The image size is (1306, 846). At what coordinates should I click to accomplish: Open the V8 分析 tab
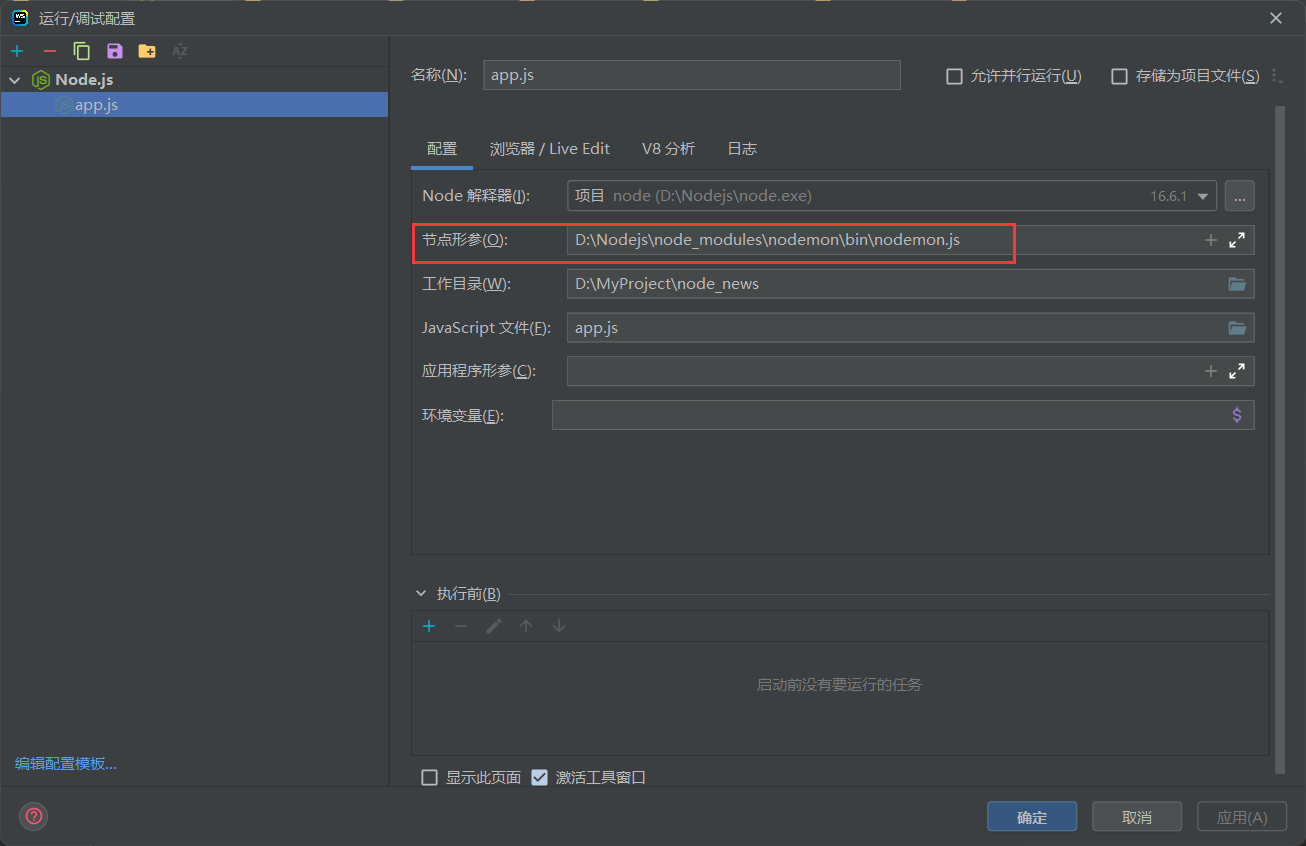pyautogui.click(x=668, y=148)
